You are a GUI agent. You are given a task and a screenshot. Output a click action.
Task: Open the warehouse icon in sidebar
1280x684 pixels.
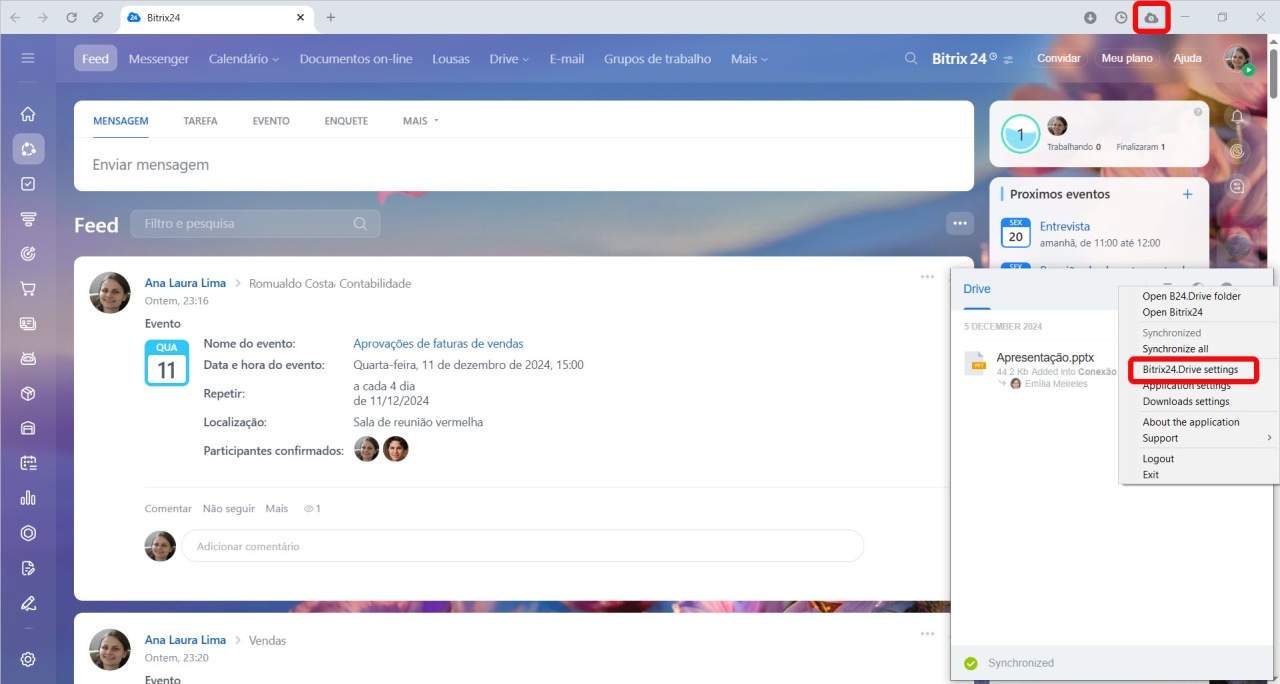pos(28,429)
